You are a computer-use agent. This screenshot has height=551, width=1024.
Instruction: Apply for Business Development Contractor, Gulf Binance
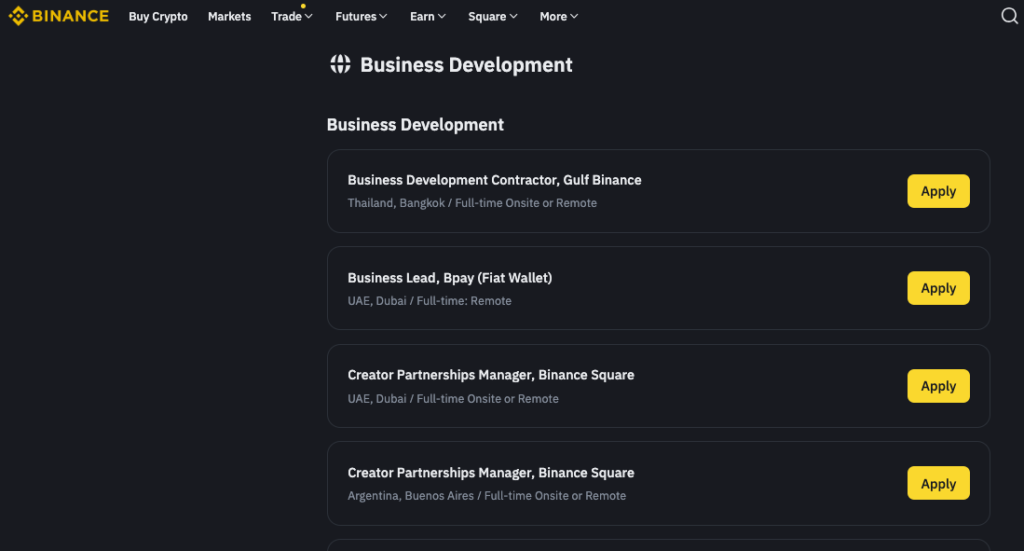point(938,191)
